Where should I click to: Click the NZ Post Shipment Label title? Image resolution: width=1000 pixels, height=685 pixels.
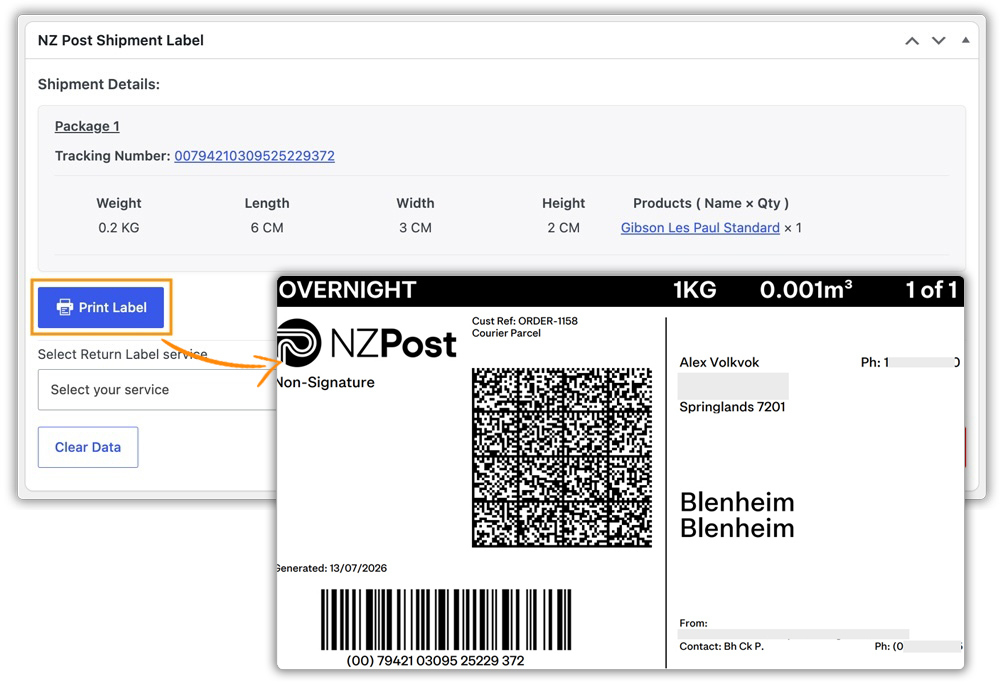[121, 40]
